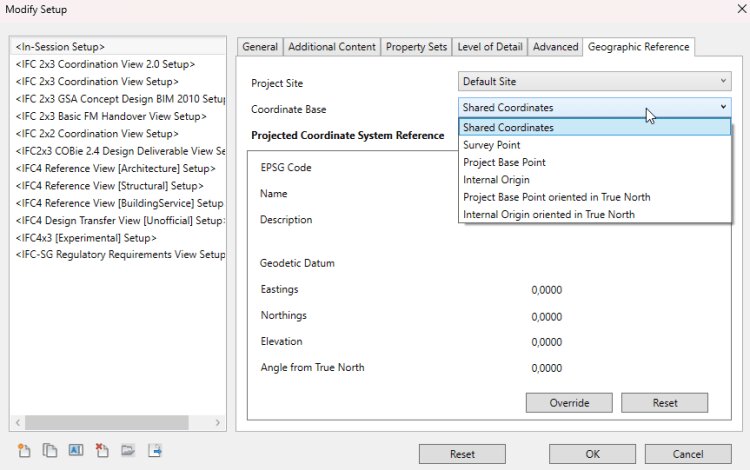Select IFC4x3 [Experimental] Setup in list
This screenshot has width=750, height=470.
[x=86, y=238]
